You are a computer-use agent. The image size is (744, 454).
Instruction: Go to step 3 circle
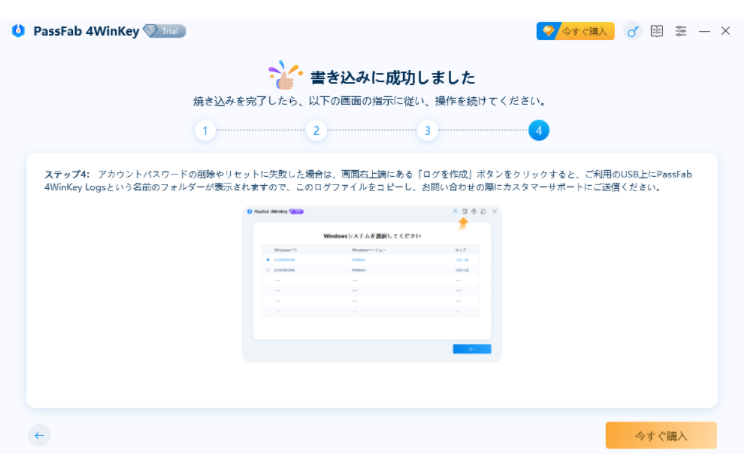[x=427, y=130]
